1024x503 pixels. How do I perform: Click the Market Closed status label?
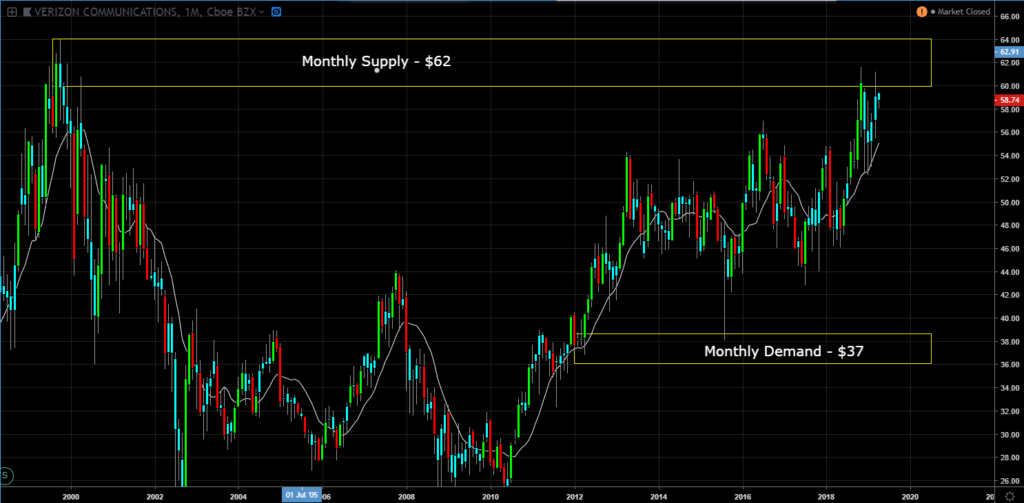[963, 12]
